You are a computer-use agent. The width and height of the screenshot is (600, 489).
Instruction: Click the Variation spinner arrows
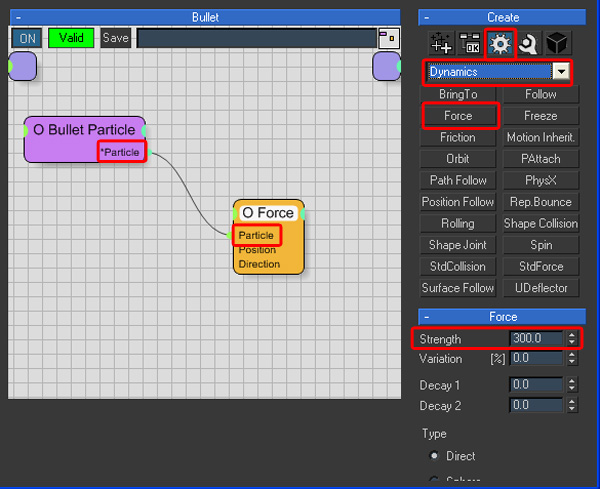coord(572,358)
